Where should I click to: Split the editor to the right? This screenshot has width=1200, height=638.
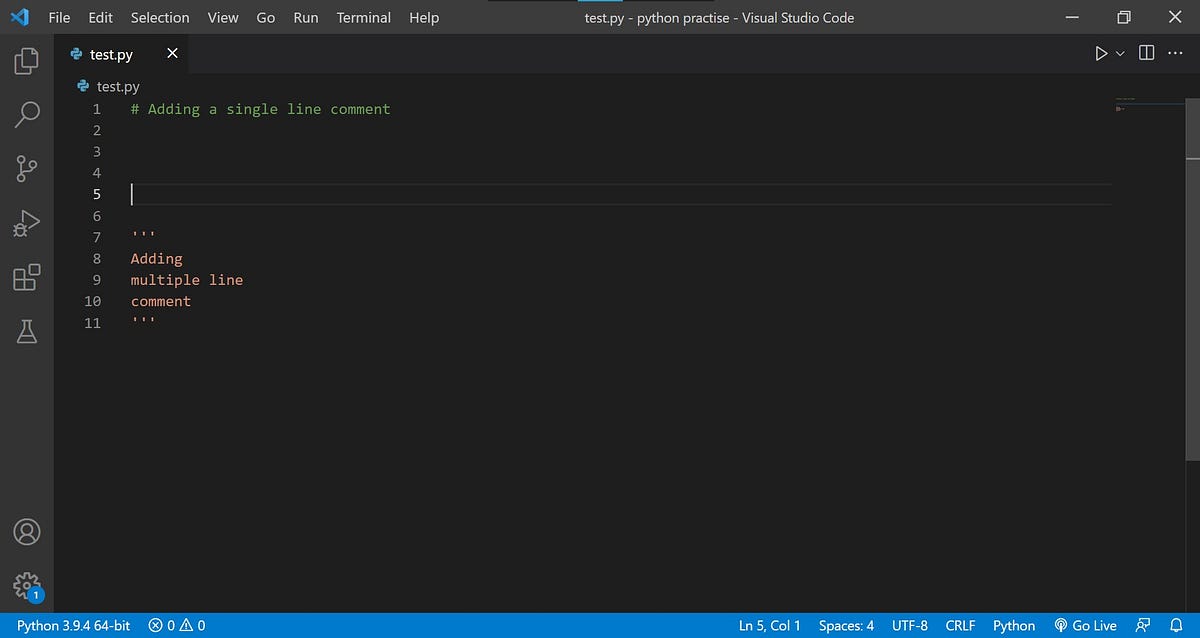point(1145,53)
